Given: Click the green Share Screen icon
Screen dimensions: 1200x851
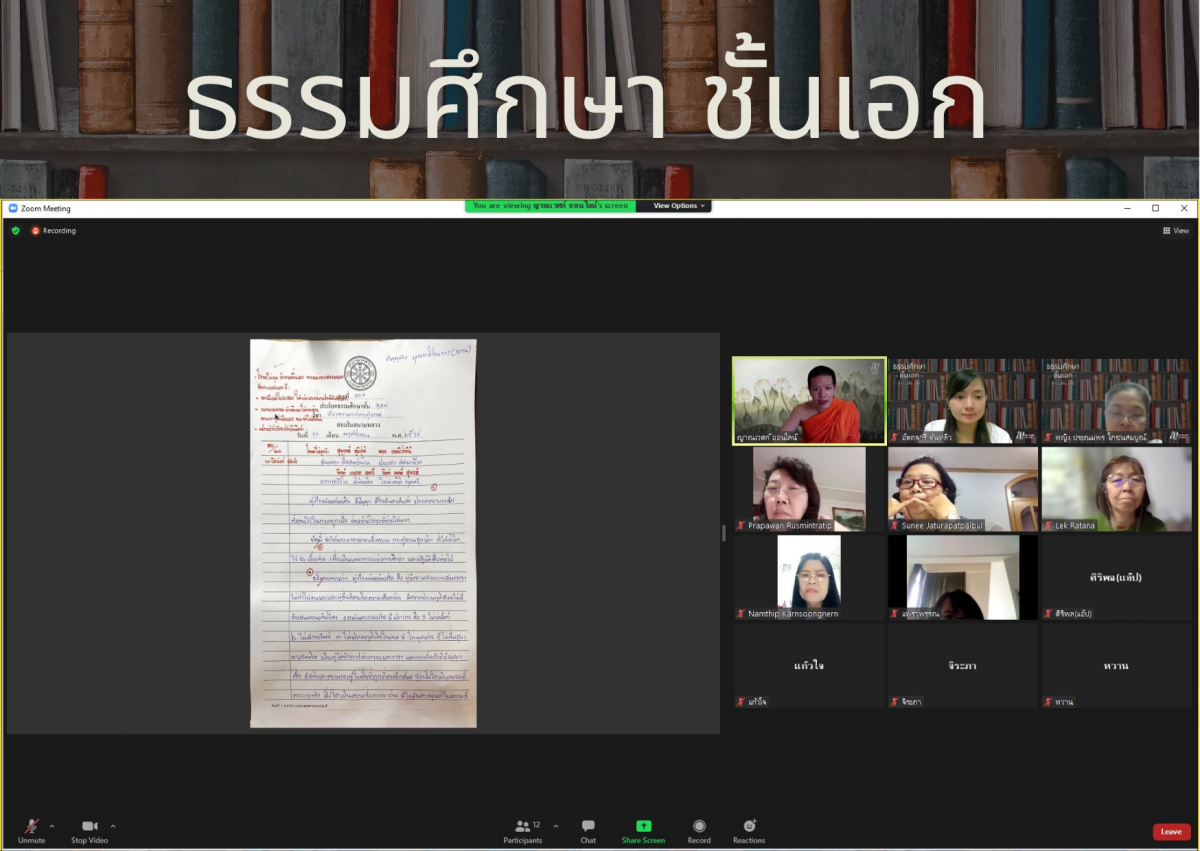Looking at the screenshot, I should [643, 826].
